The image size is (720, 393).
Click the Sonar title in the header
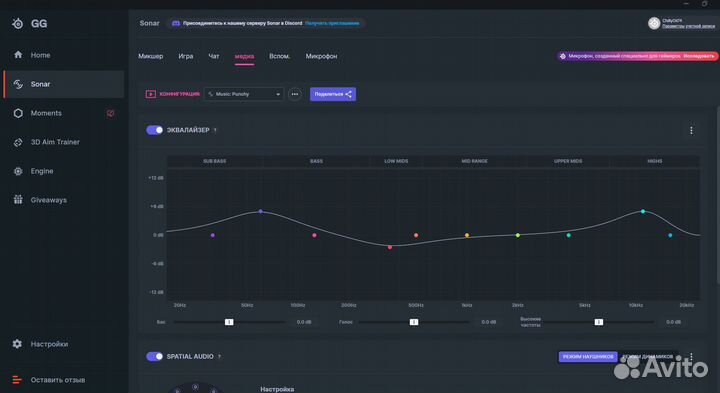pos(149,23)
